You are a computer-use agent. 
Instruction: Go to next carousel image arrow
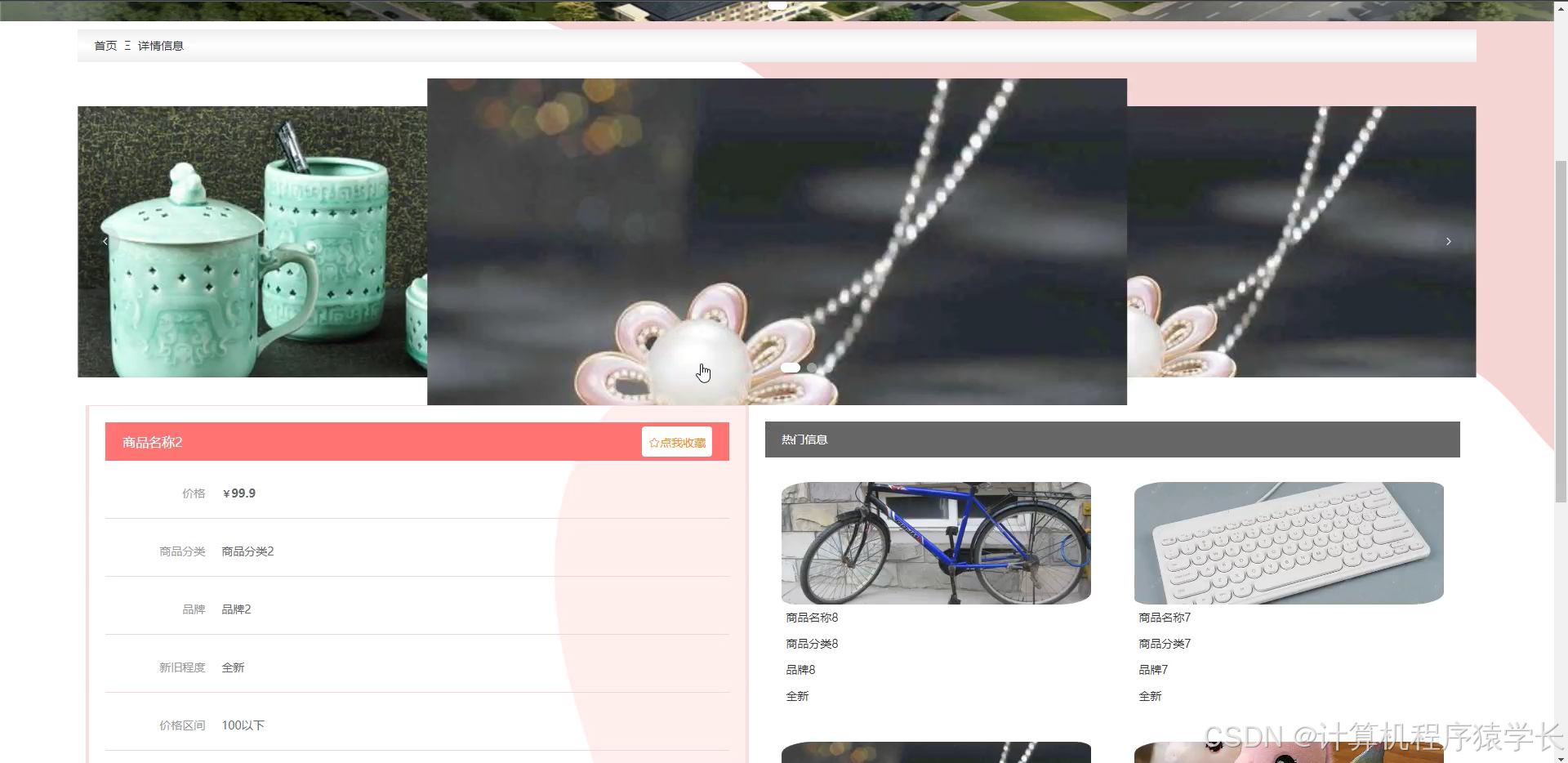[x=1449, y=241]
